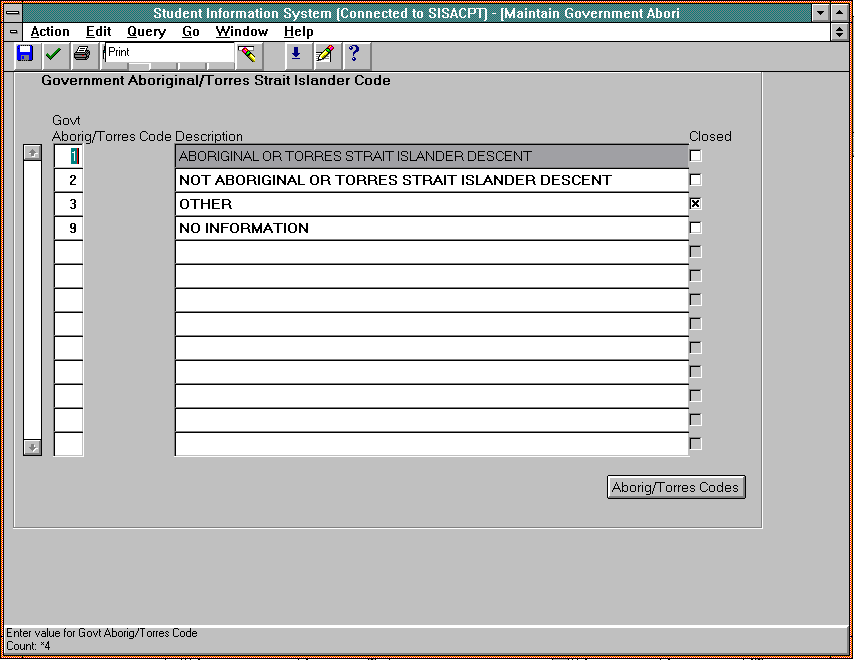
Task: Click the notepad with pencil edit icon
Action: pyautogui.click(x=324, y=53)
